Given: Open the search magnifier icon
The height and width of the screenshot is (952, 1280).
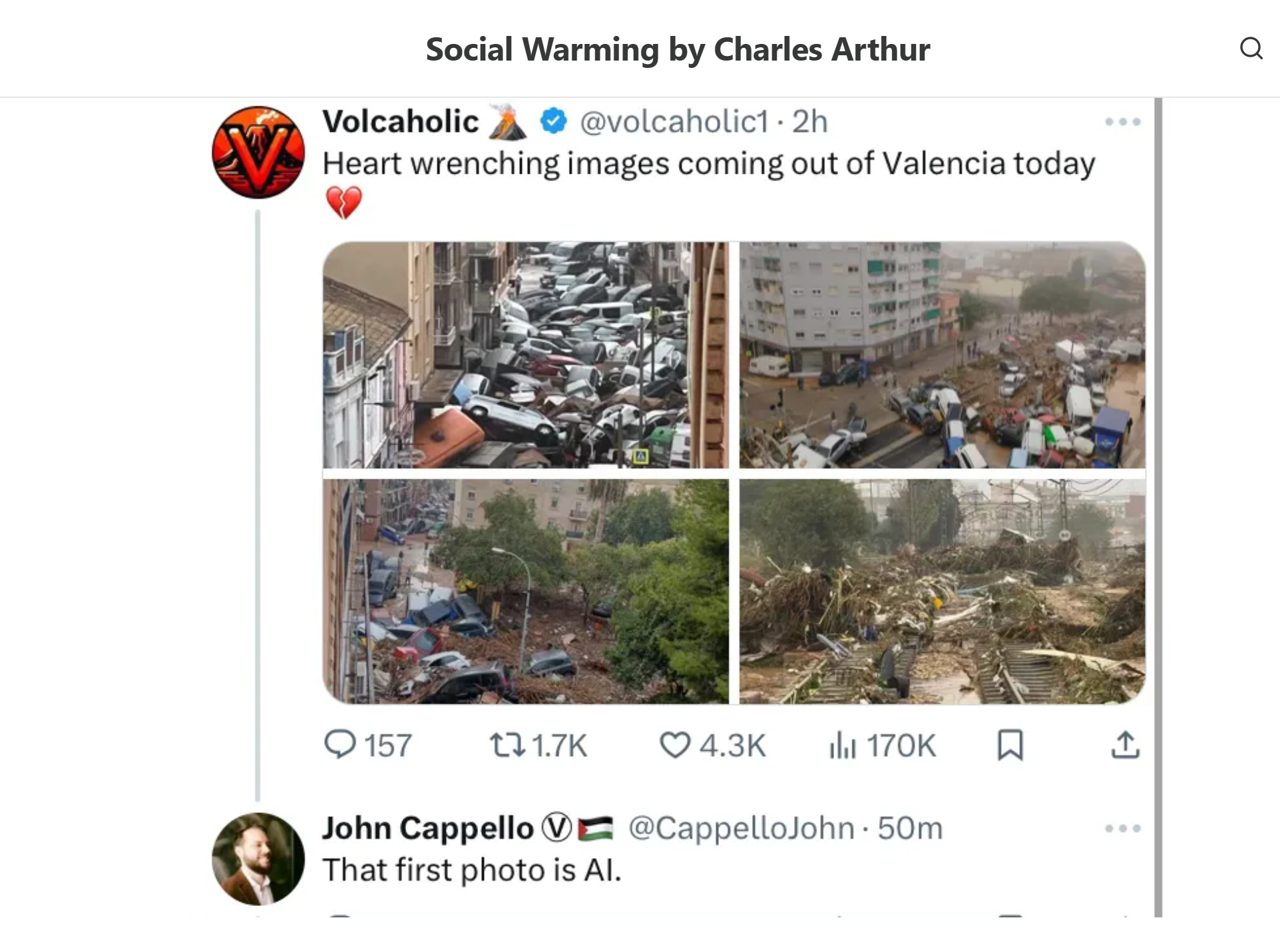Looking at the screenshot, I should coord(1251,49).
